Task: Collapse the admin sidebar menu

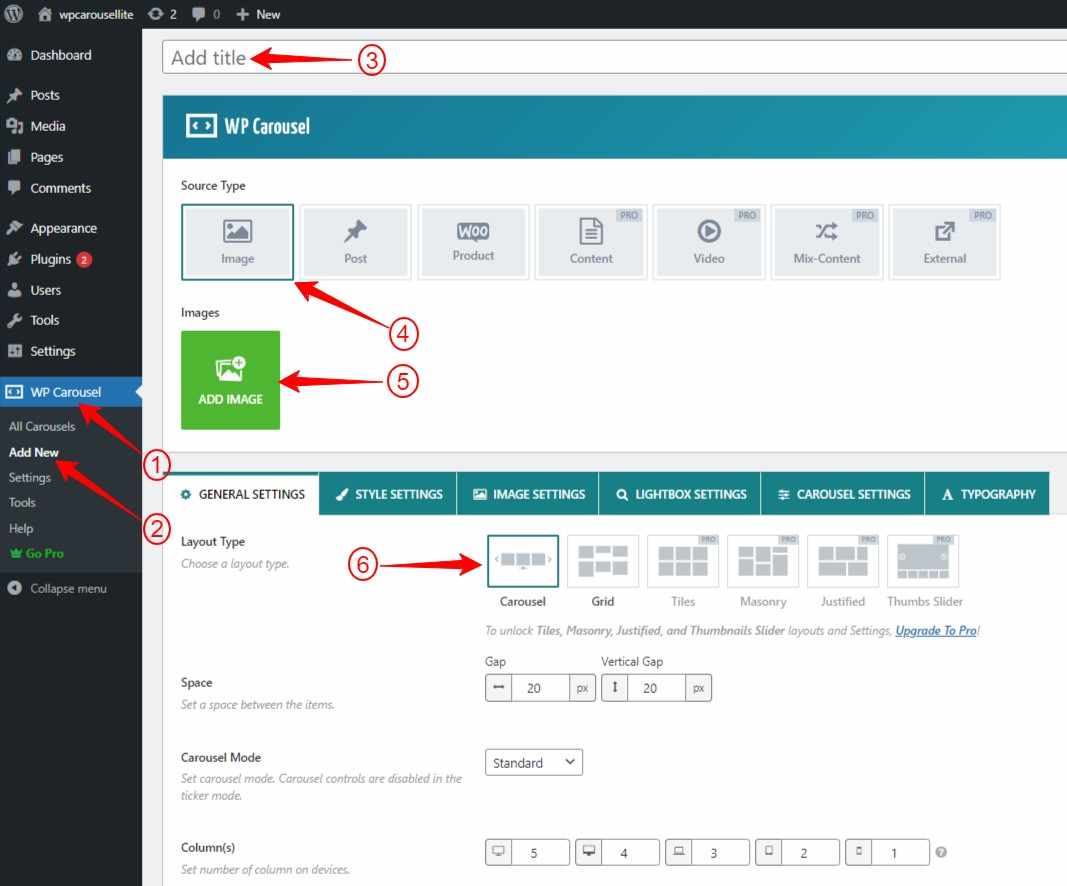Action: coord(58,589)
